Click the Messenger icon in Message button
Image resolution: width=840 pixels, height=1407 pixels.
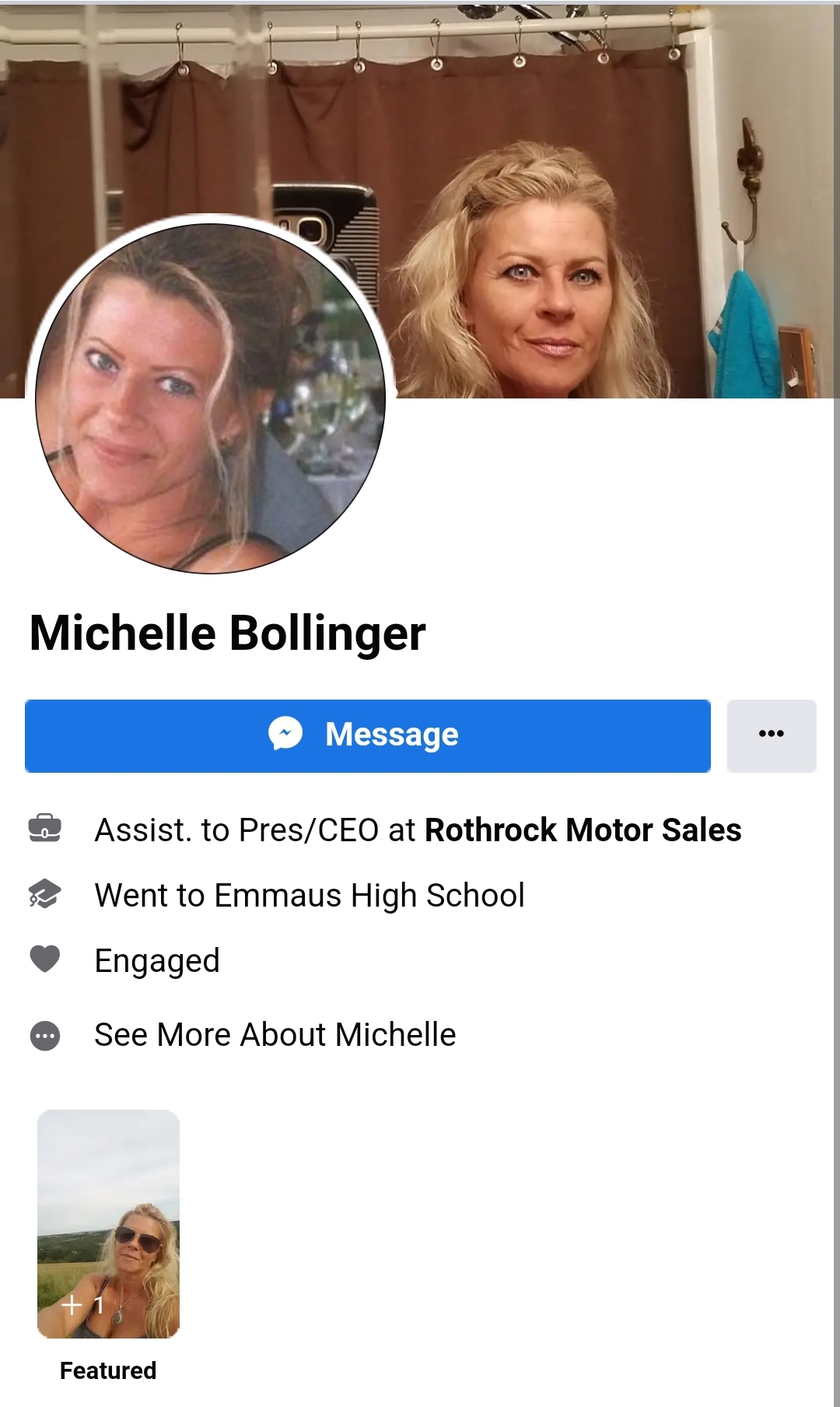(285, 734)
